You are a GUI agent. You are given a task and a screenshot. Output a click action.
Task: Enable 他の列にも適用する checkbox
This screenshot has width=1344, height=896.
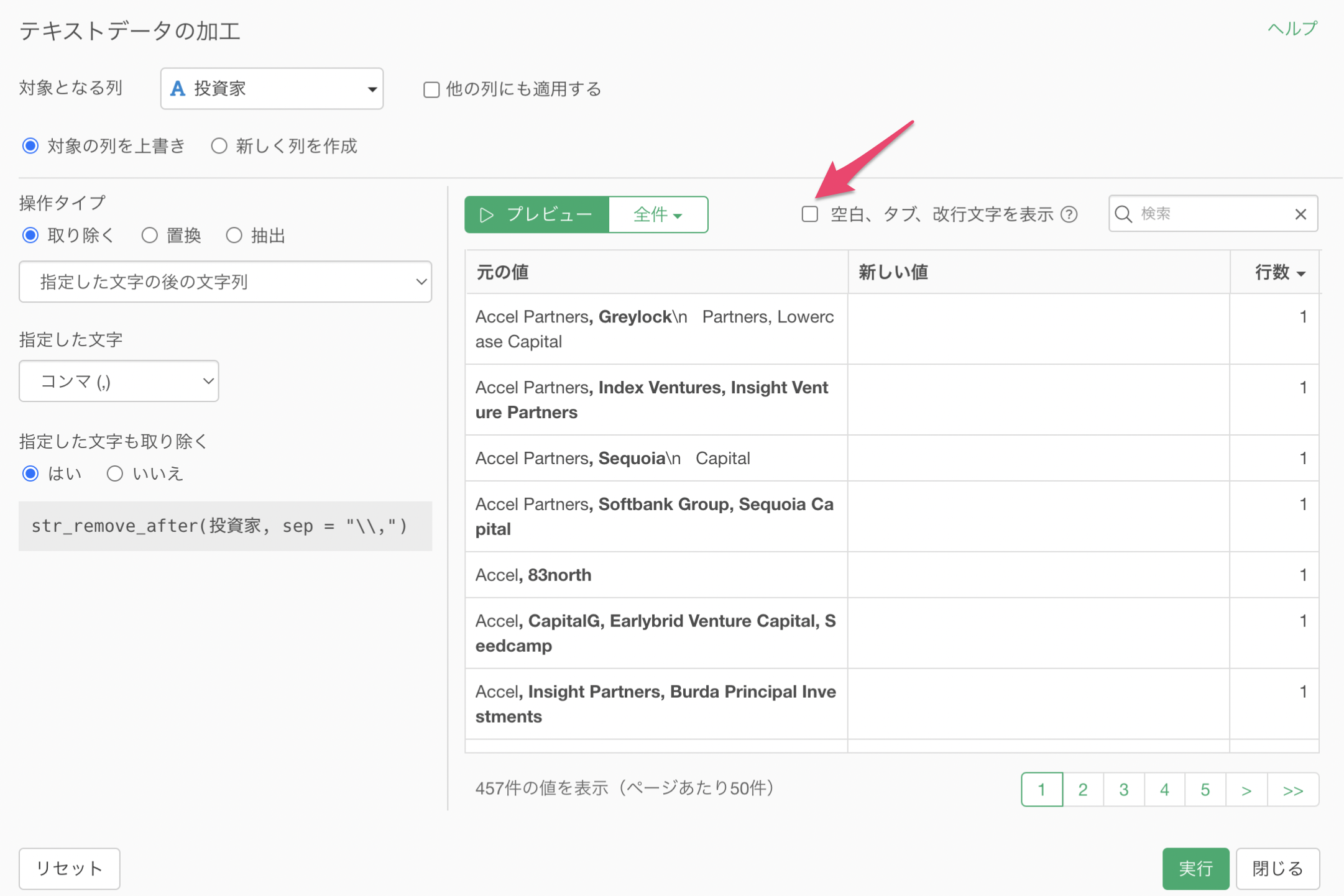click(431, 90)
